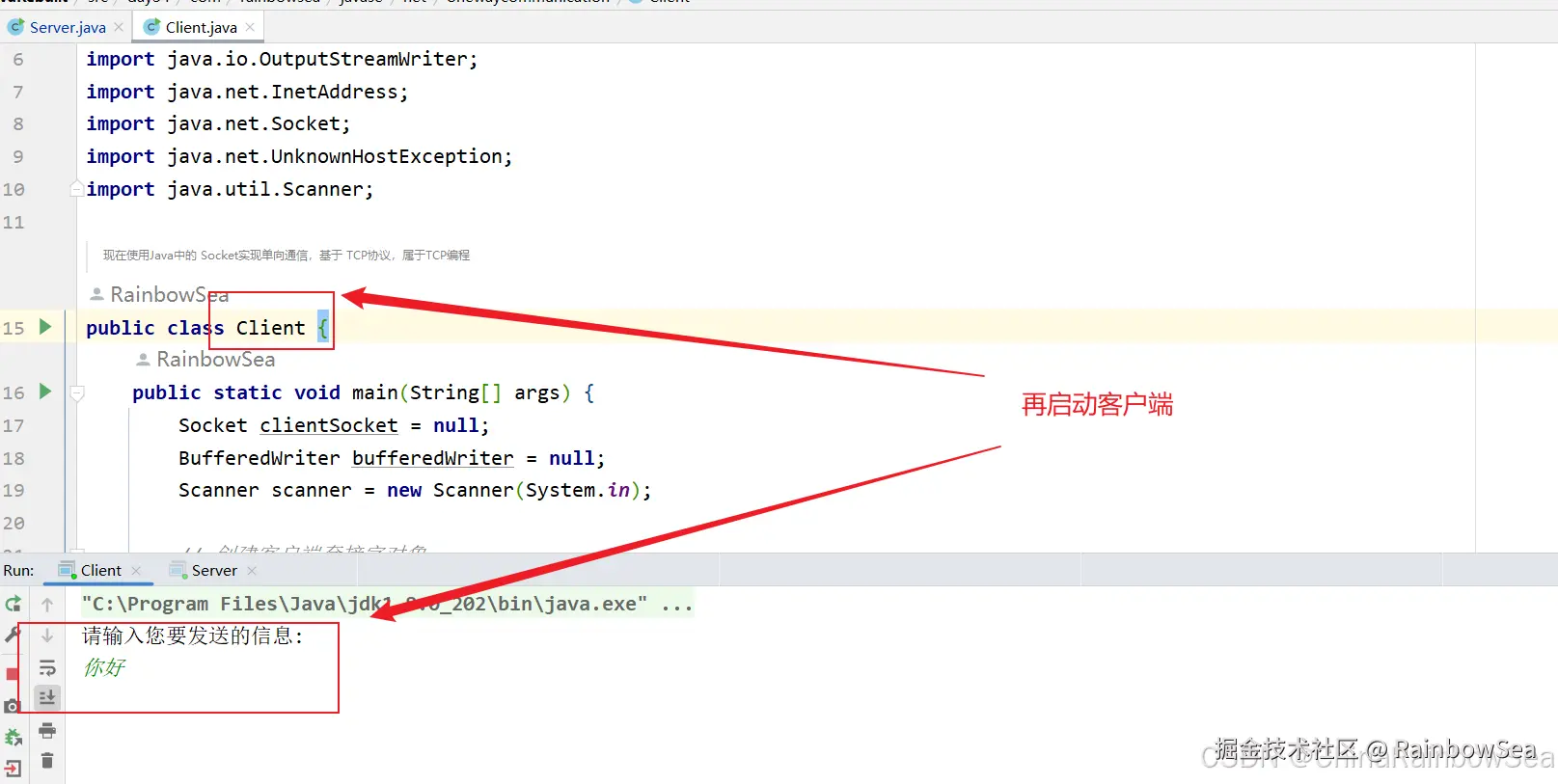
Task: Jump down the stack trace arrow
Action: point(47,635)
